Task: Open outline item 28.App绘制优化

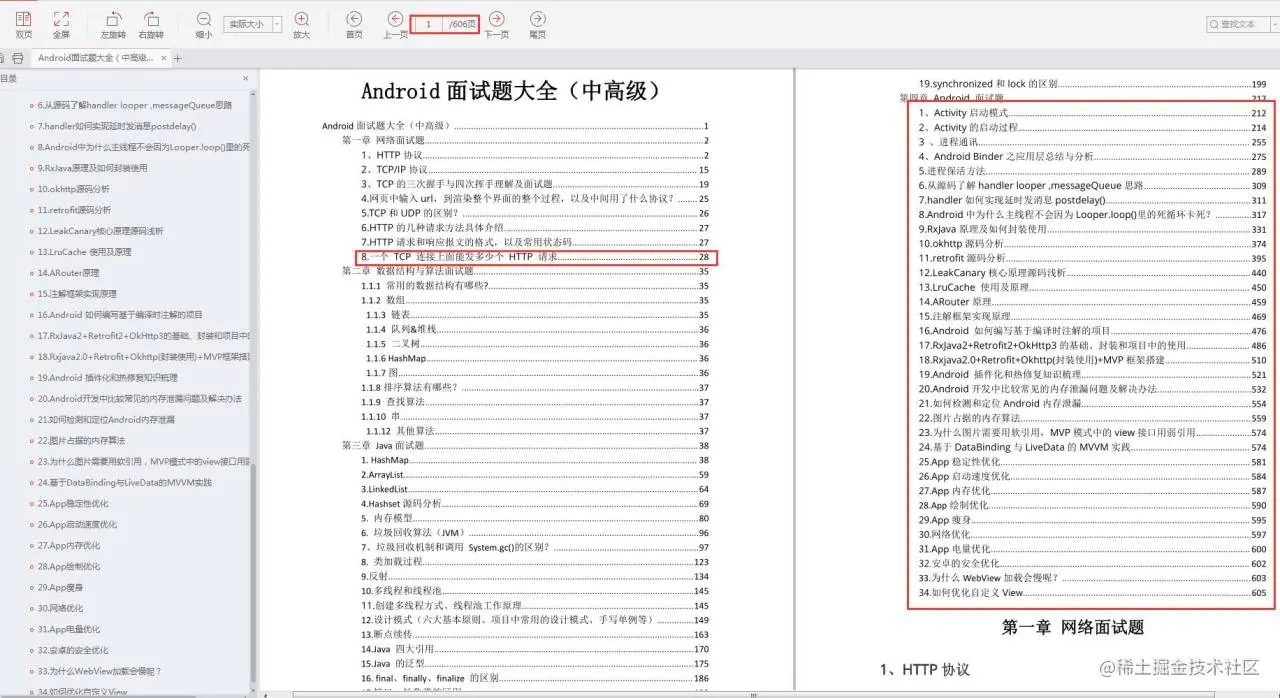Action: (67, 567)
